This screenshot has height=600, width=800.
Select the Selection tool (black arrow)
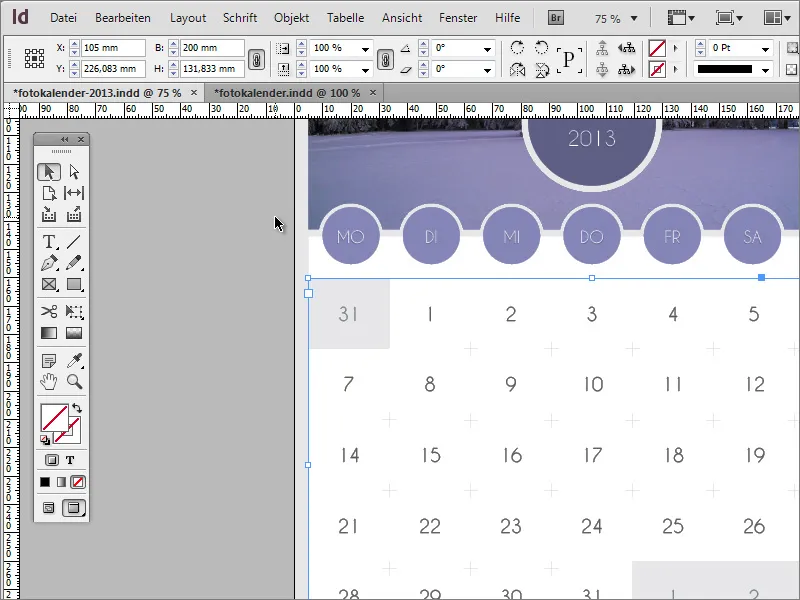(x=49, y=172)
